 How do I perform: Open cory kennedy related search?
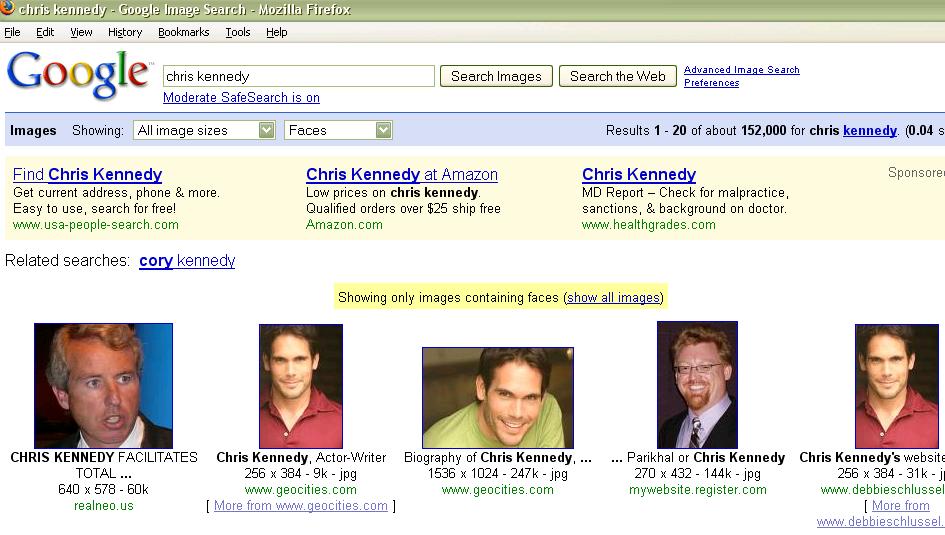click(187, 261)
